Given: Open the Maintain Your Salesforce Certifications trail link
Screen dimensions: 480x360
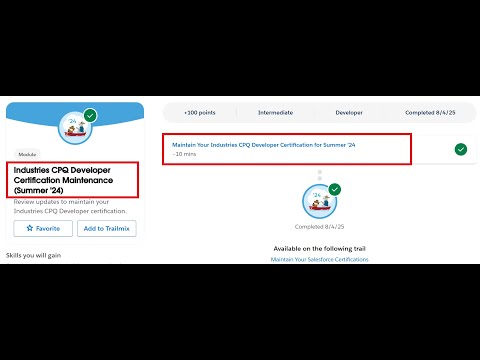Looking at the screenshot, I should click(319, 259).
